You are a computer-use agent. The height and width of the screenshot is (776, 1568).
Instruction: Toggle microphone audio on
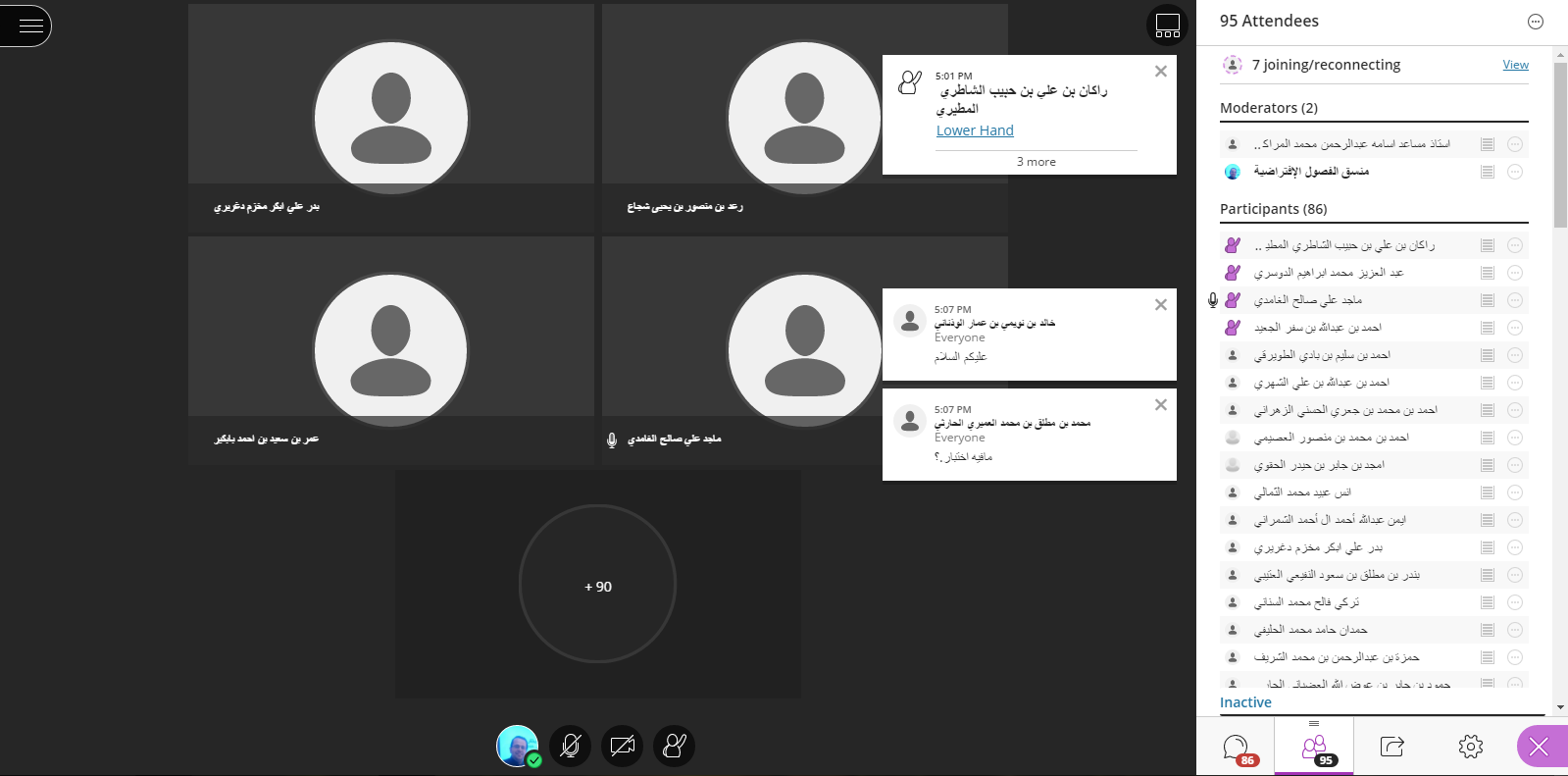point(570,746)
